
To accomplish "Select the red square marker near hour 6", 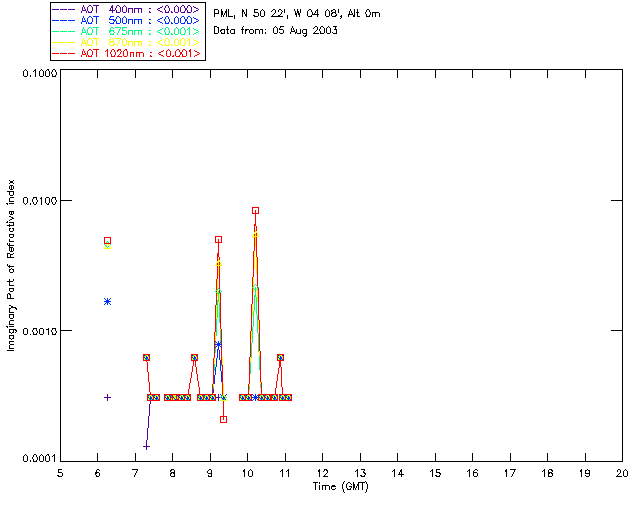I will [107, 241].
